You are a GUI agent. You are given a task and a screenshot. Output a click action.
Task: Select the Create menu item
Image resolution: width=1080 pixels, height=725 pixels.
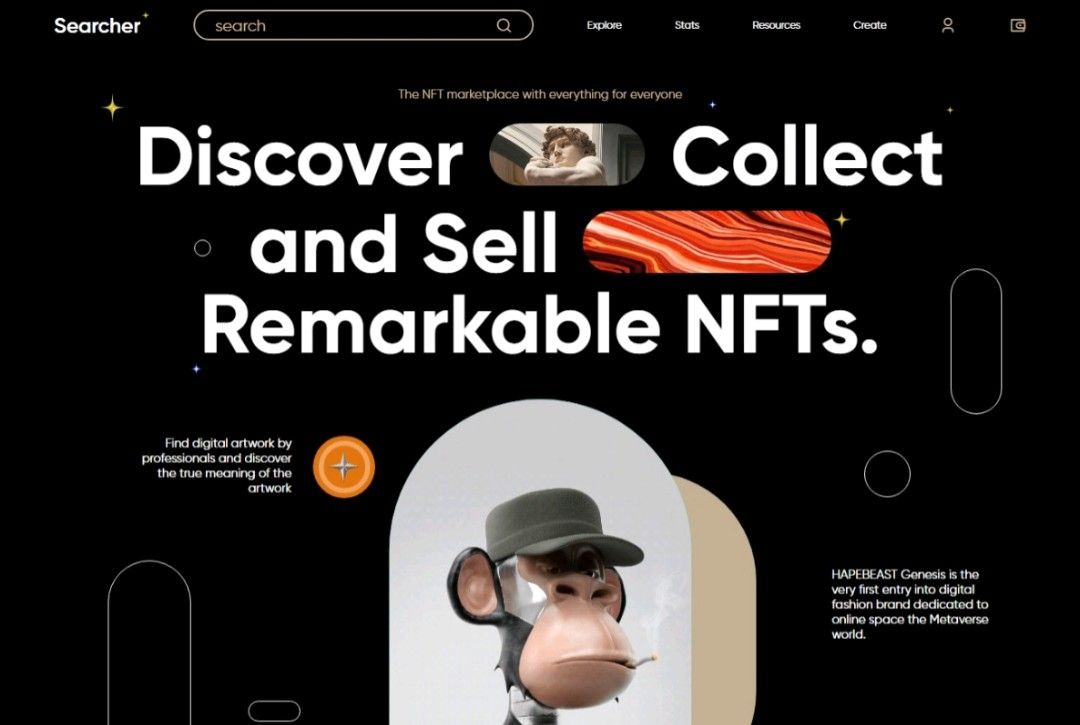click(870, 25)
